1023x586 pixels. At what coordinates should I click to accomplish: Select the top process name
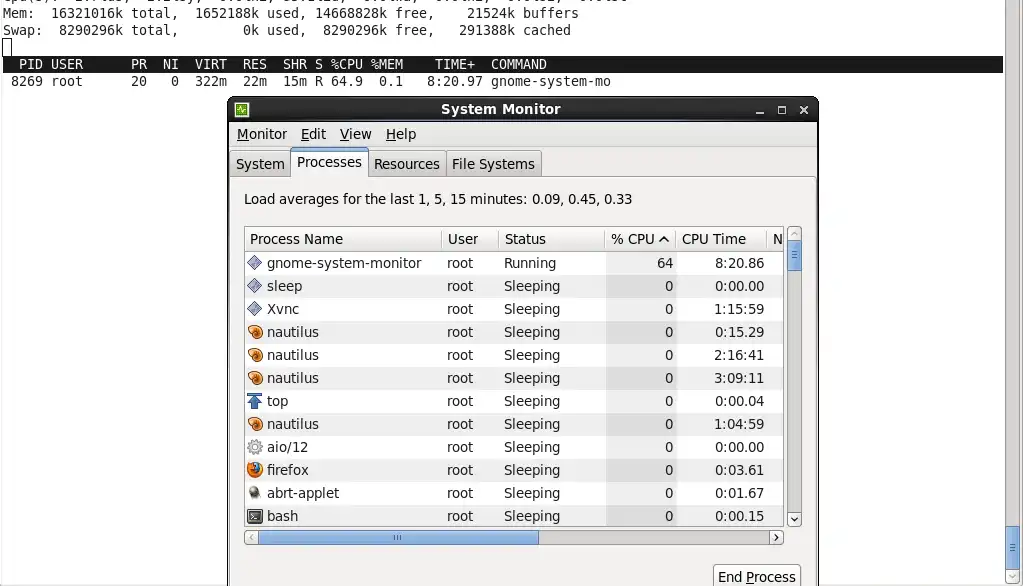pyautogui.click(x=277, y=401)
